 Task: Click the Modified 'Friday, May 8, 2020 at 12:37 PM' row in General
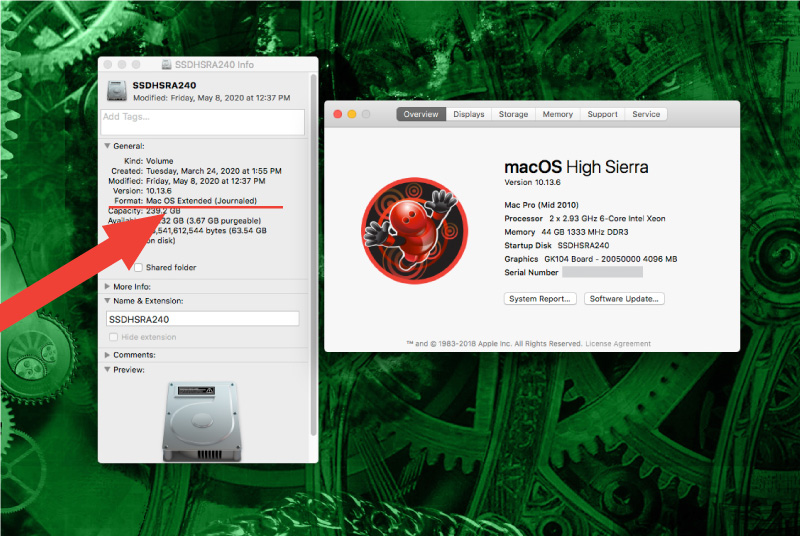(187, 181)
